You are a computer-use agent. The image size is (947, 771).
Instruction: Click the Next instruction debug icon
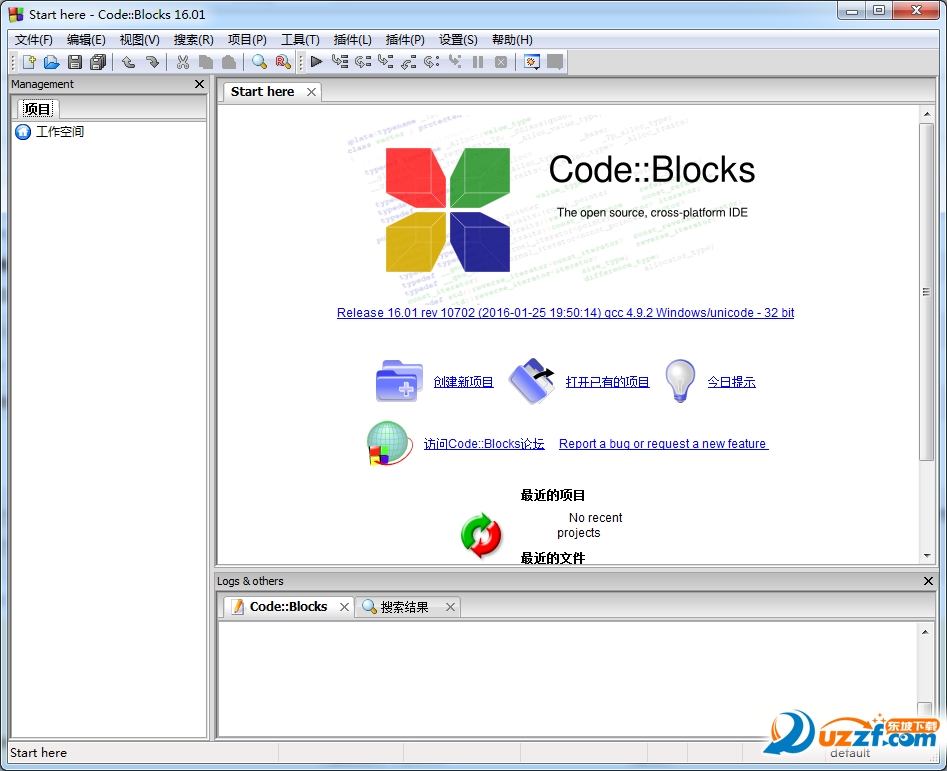[x=431, y=61]
